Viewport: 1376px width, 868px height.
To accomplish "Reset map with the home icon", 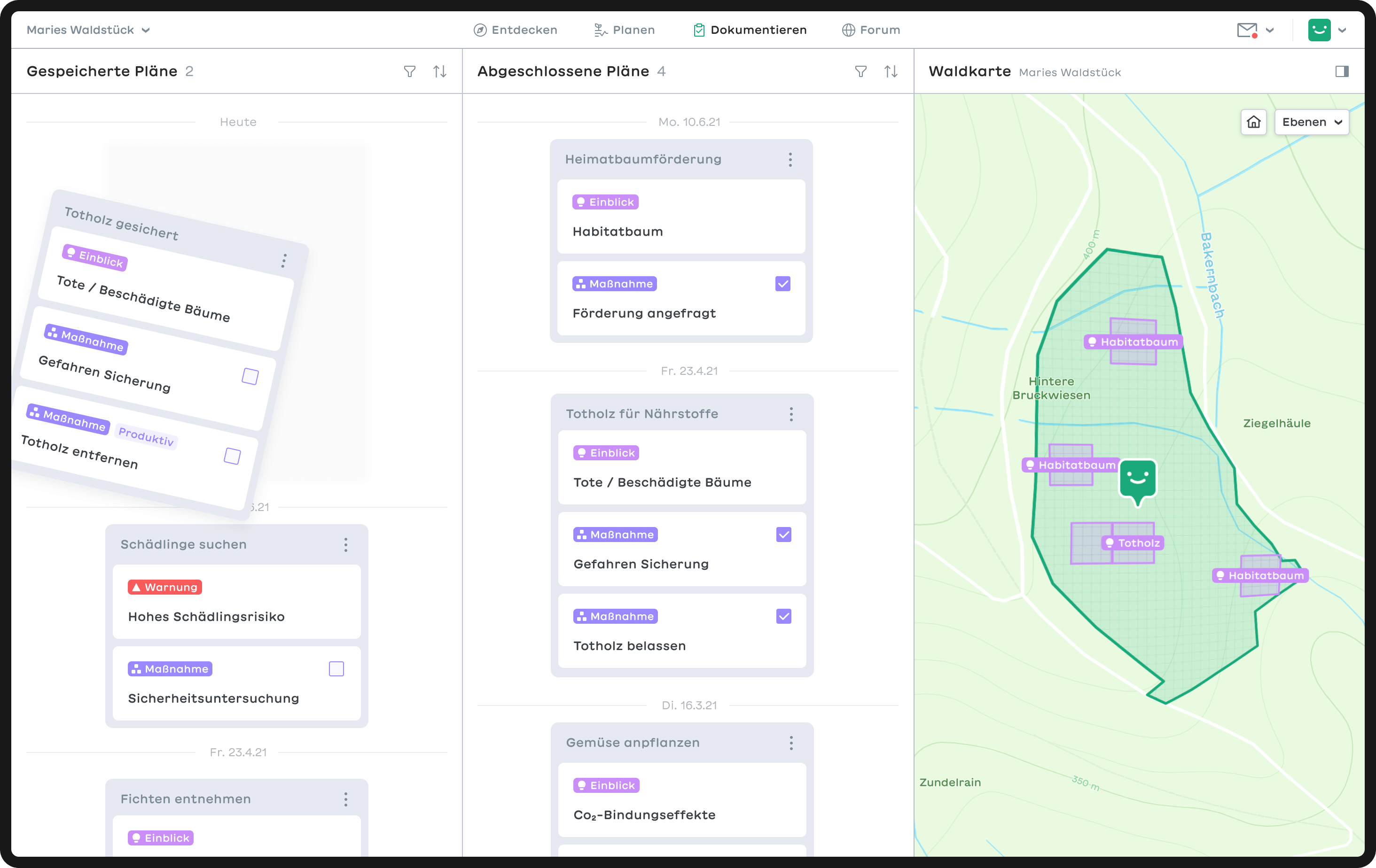I will tap(1254, 122).
